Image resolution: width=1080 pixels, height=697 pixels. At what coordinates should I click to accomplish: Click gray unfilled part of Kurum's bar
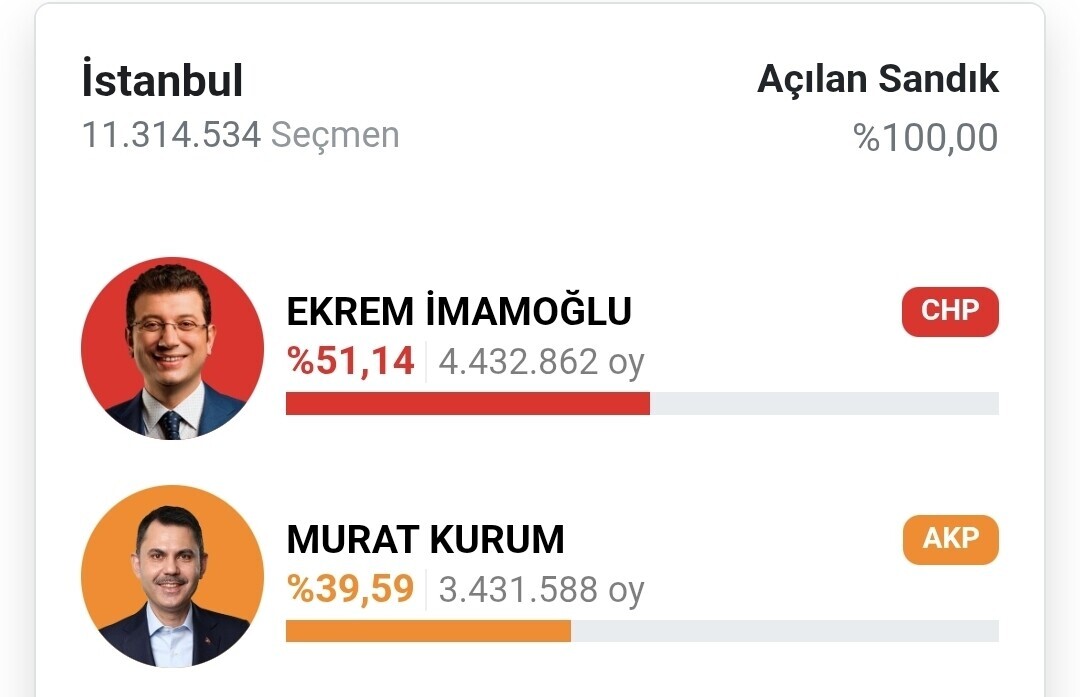point(784,631)
